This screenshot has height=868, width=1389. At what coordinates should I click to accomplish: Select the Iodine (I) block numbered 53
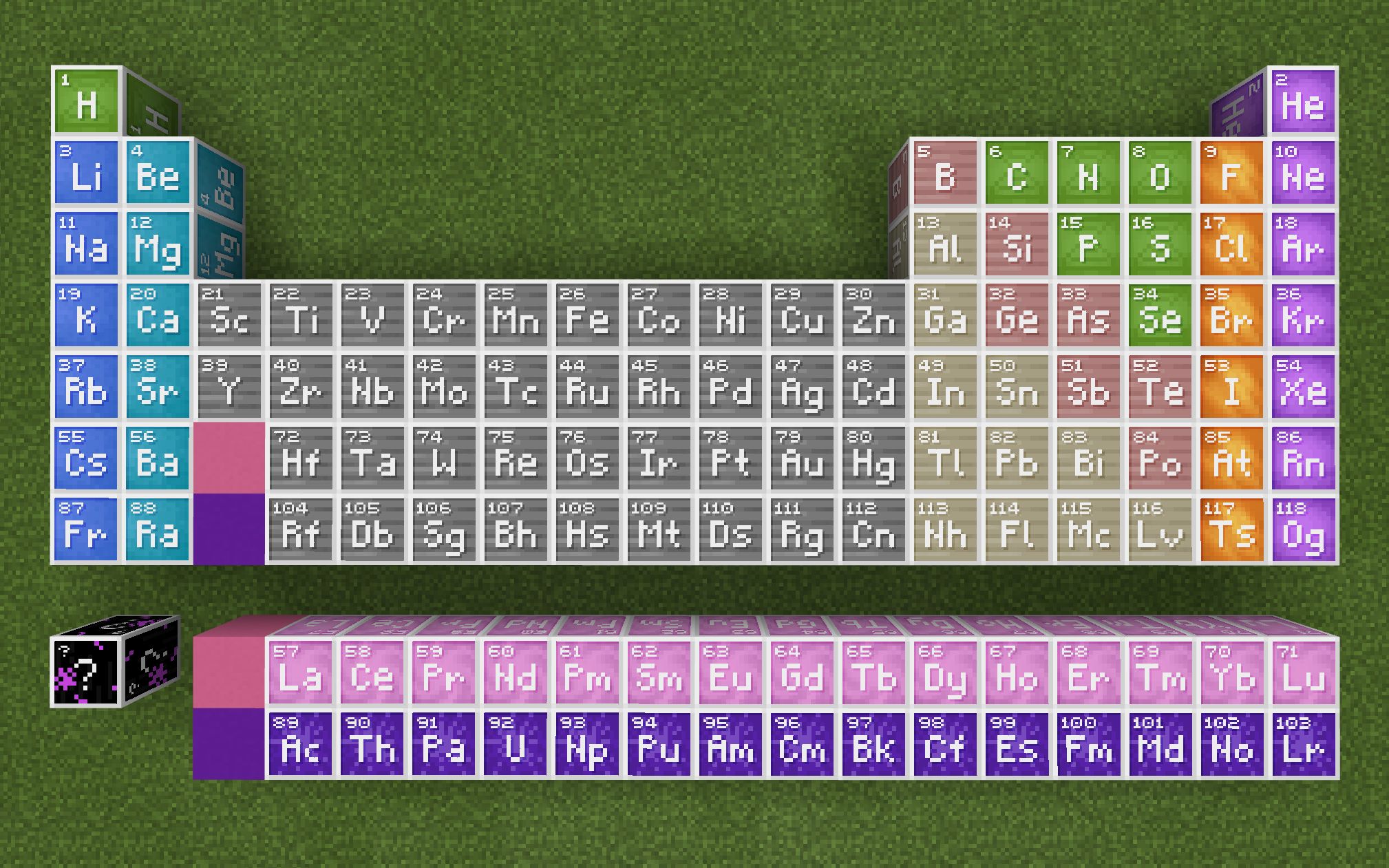point(1231,387)
